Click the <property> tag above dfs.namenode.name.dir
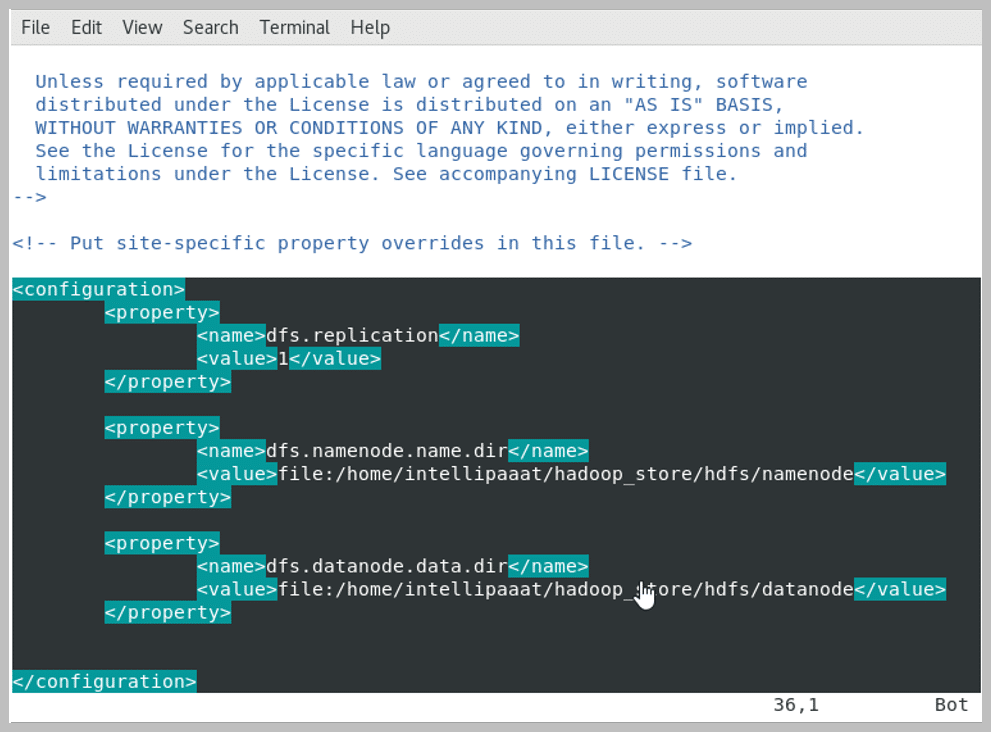This screenshot has width=991, height=732. tap(162, 428)
